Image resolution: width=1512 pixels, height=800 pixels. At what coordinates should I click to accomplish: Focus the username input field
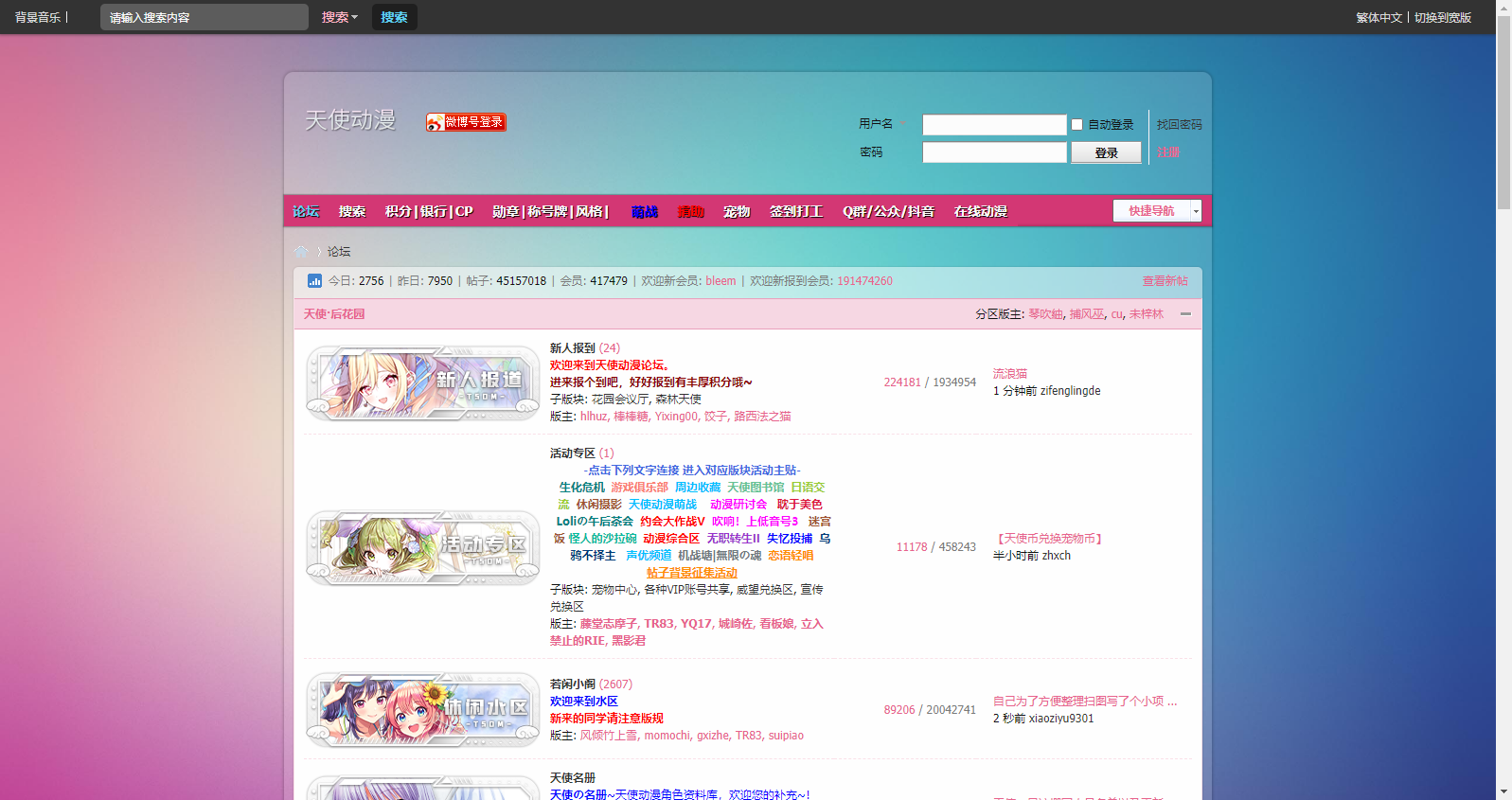994,125
